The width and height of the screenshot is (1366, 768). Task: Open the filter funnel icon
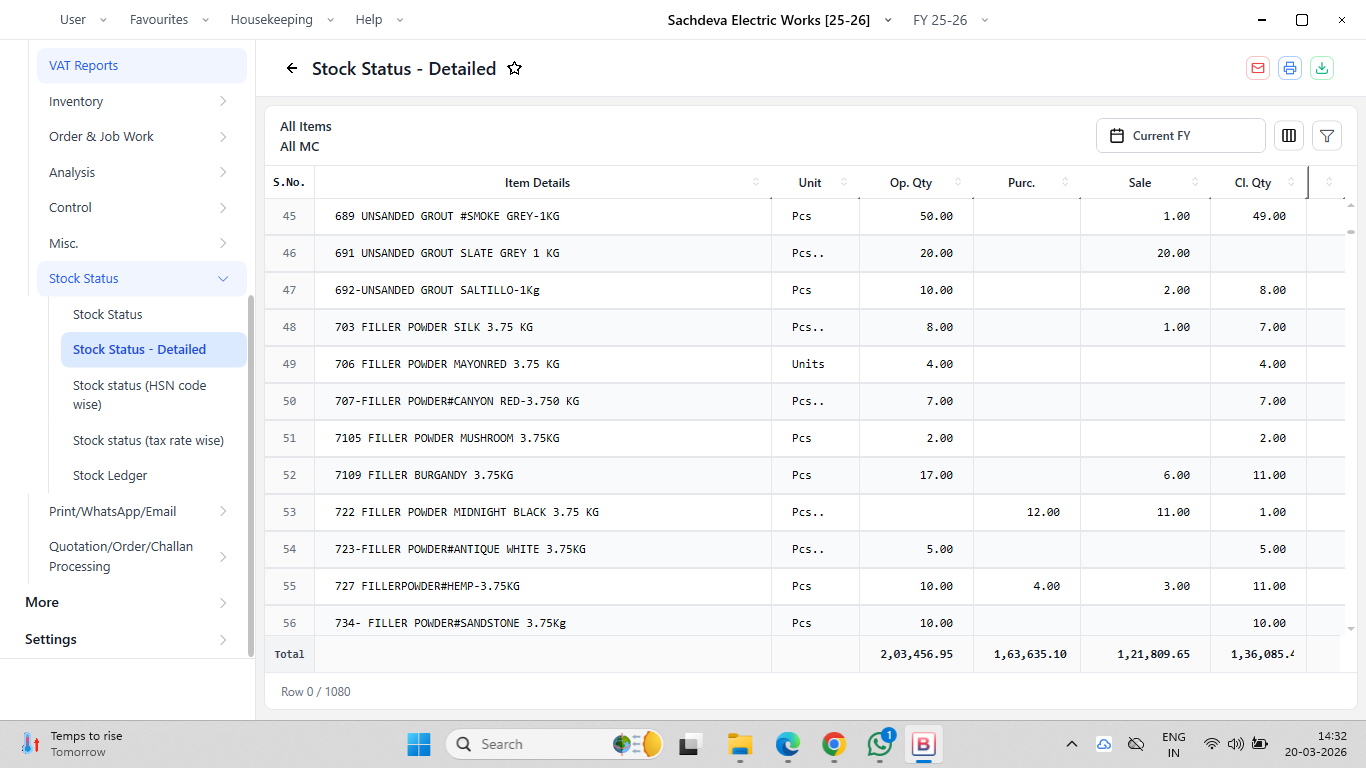click(x=1327, y=136)
